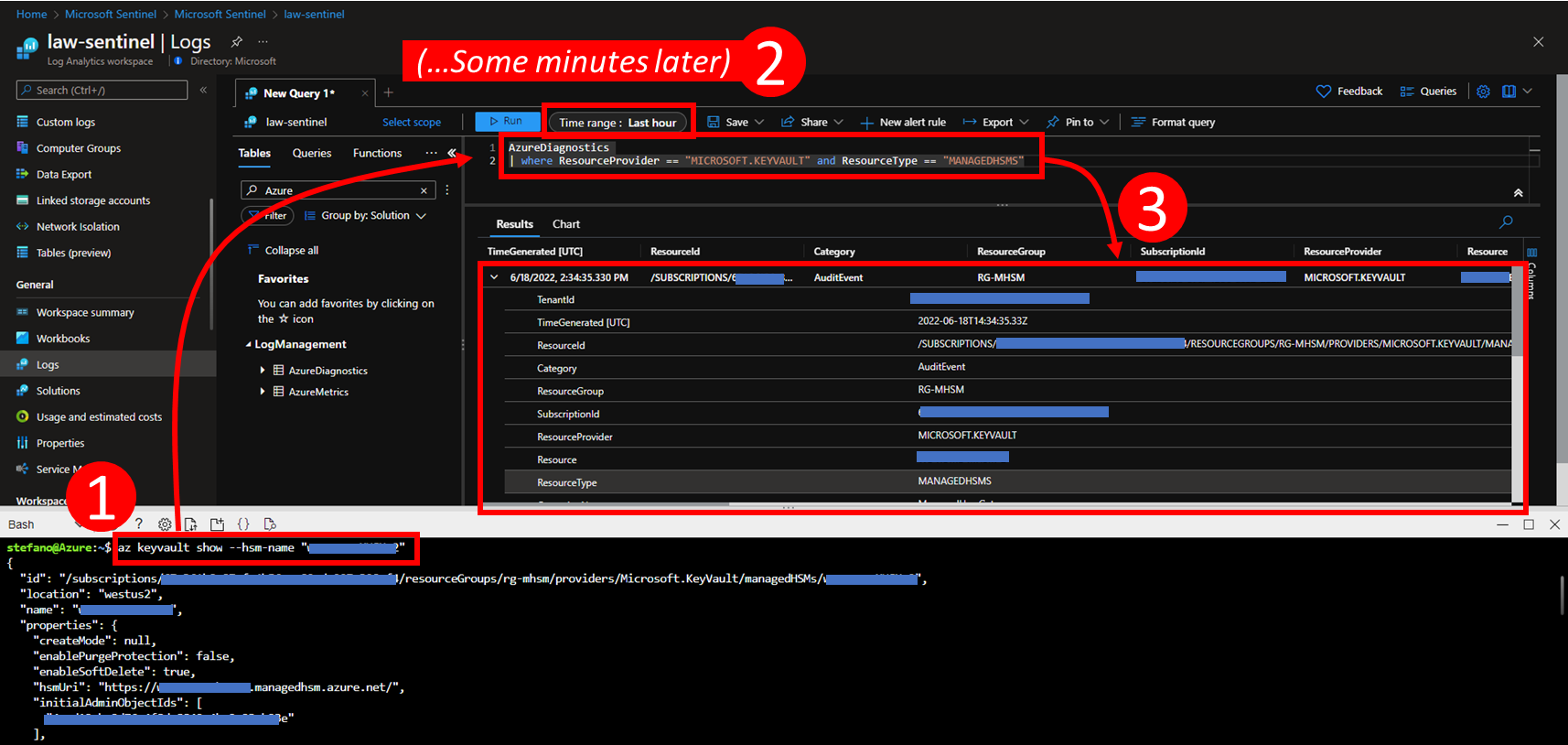Open a new Cloud Shell session
The image size is (1568, 745).
click(x=217, y=524)
